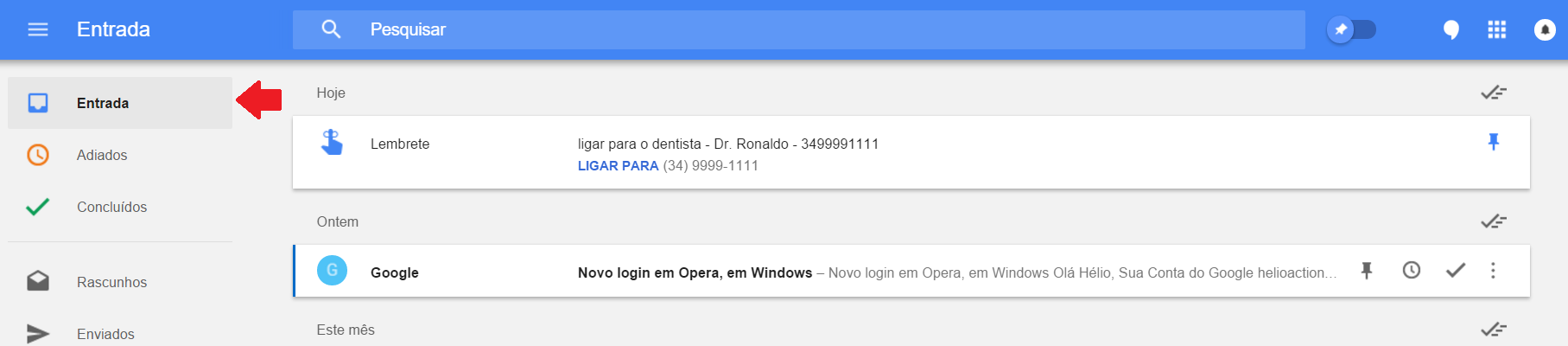Pin the Google login email

point(1367,271)
